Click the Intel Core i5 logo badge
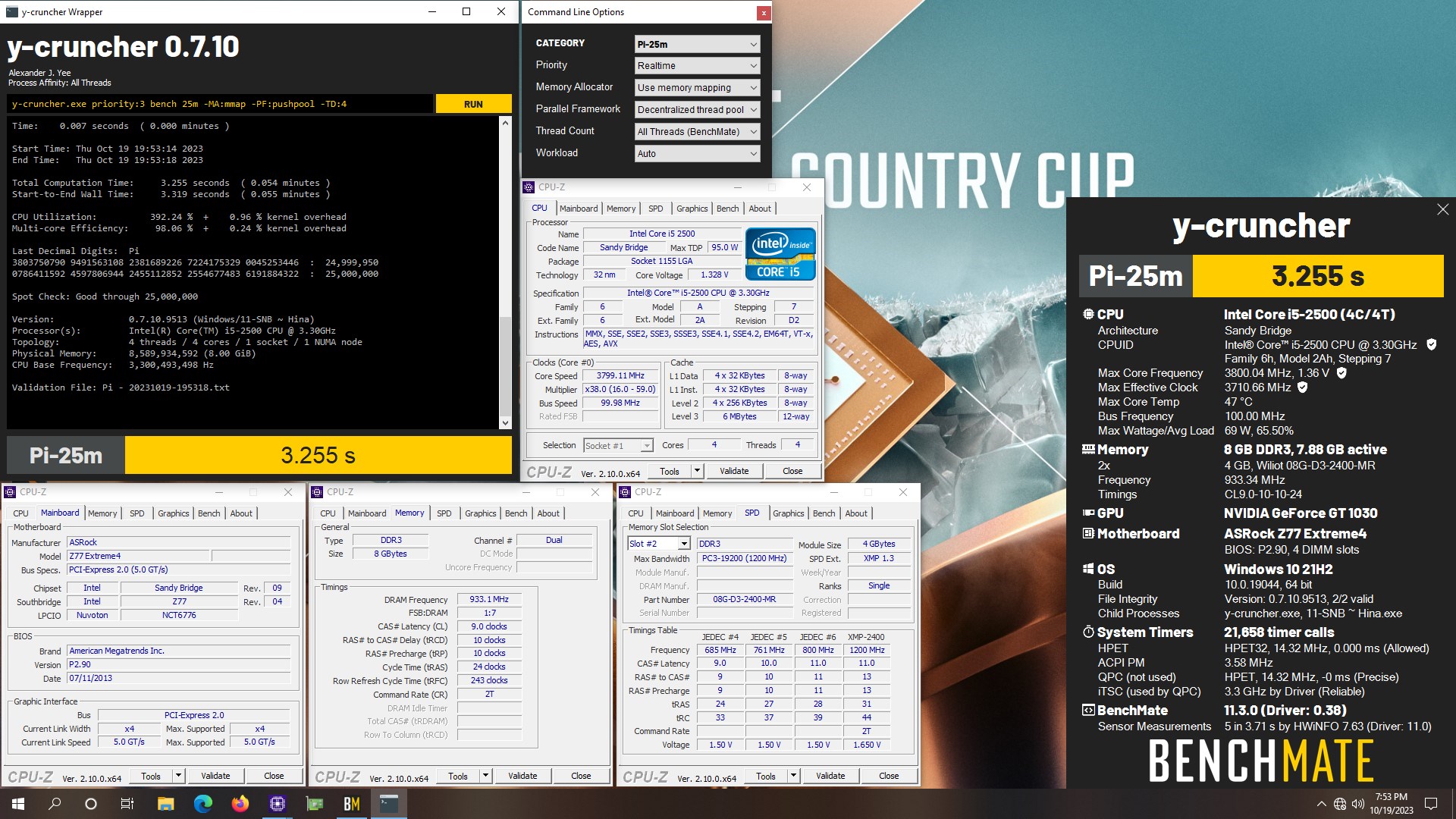The image size is (1456, 819). pyautogui.click(x=780, y=254)
